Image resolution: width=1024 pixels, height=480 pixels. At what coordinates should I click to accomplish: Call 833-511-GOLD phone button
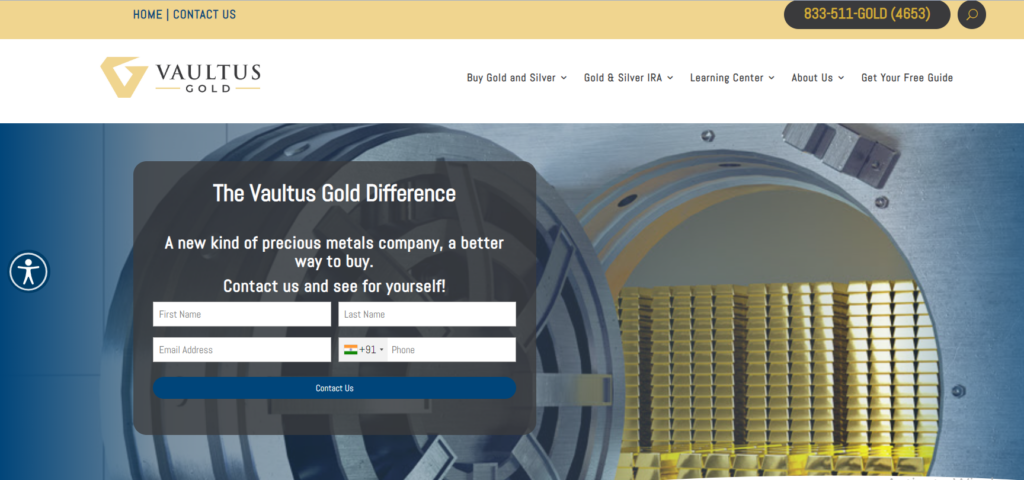(x=867, y=14)
